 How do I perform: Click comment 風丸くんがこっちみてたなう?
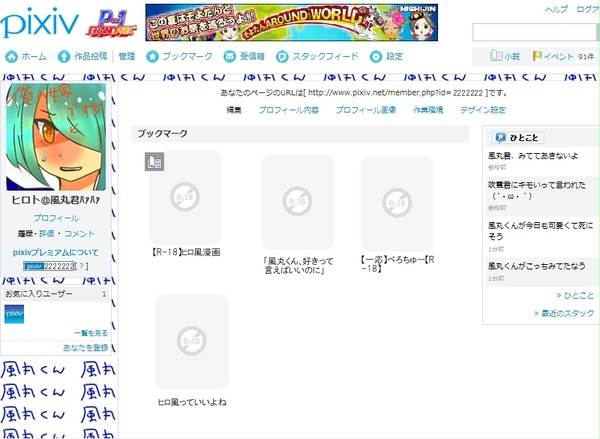(536, 266)
